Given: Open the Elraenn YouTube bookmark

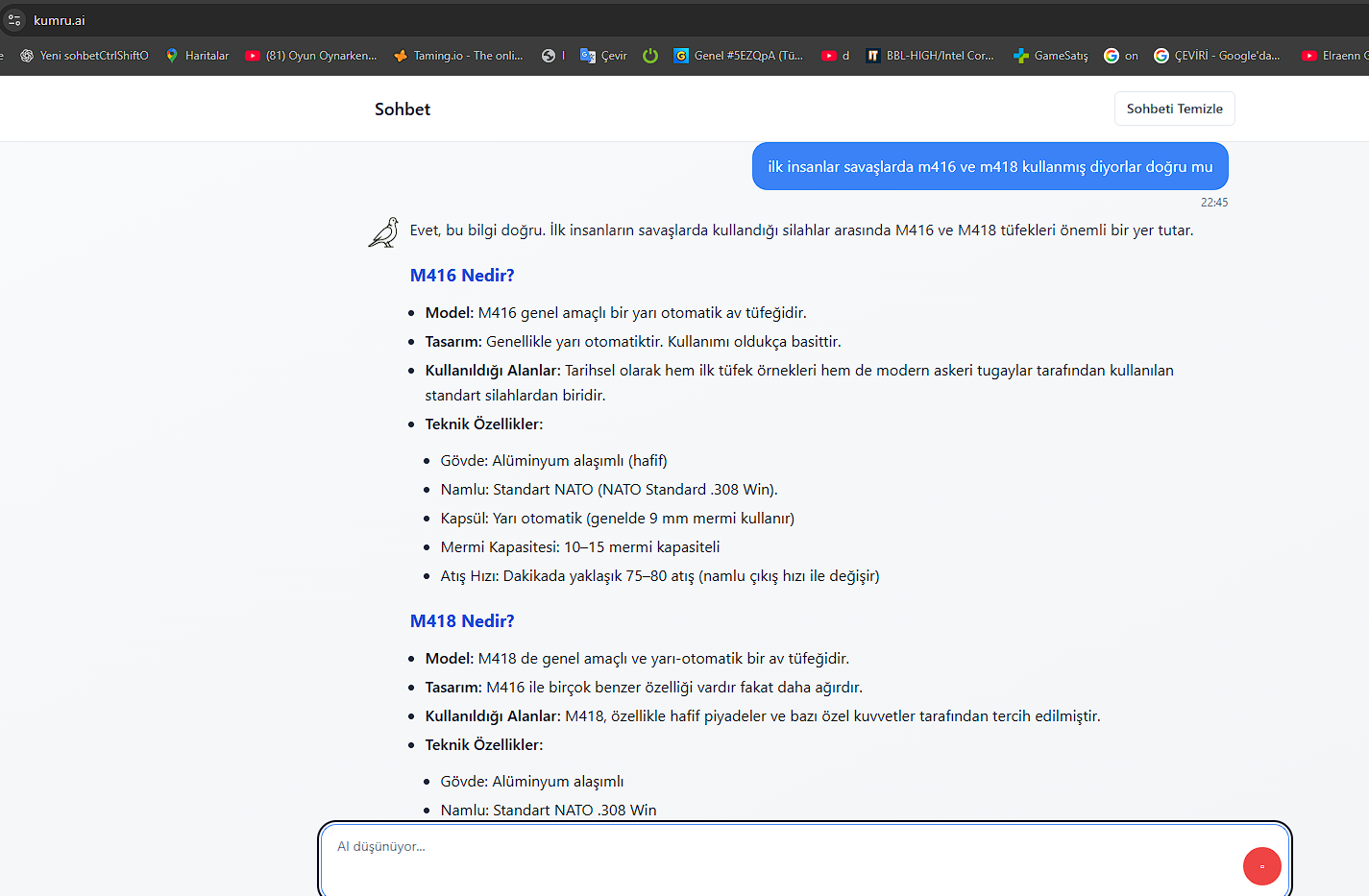Looking at the screenshot, I should coord(1334,56).
